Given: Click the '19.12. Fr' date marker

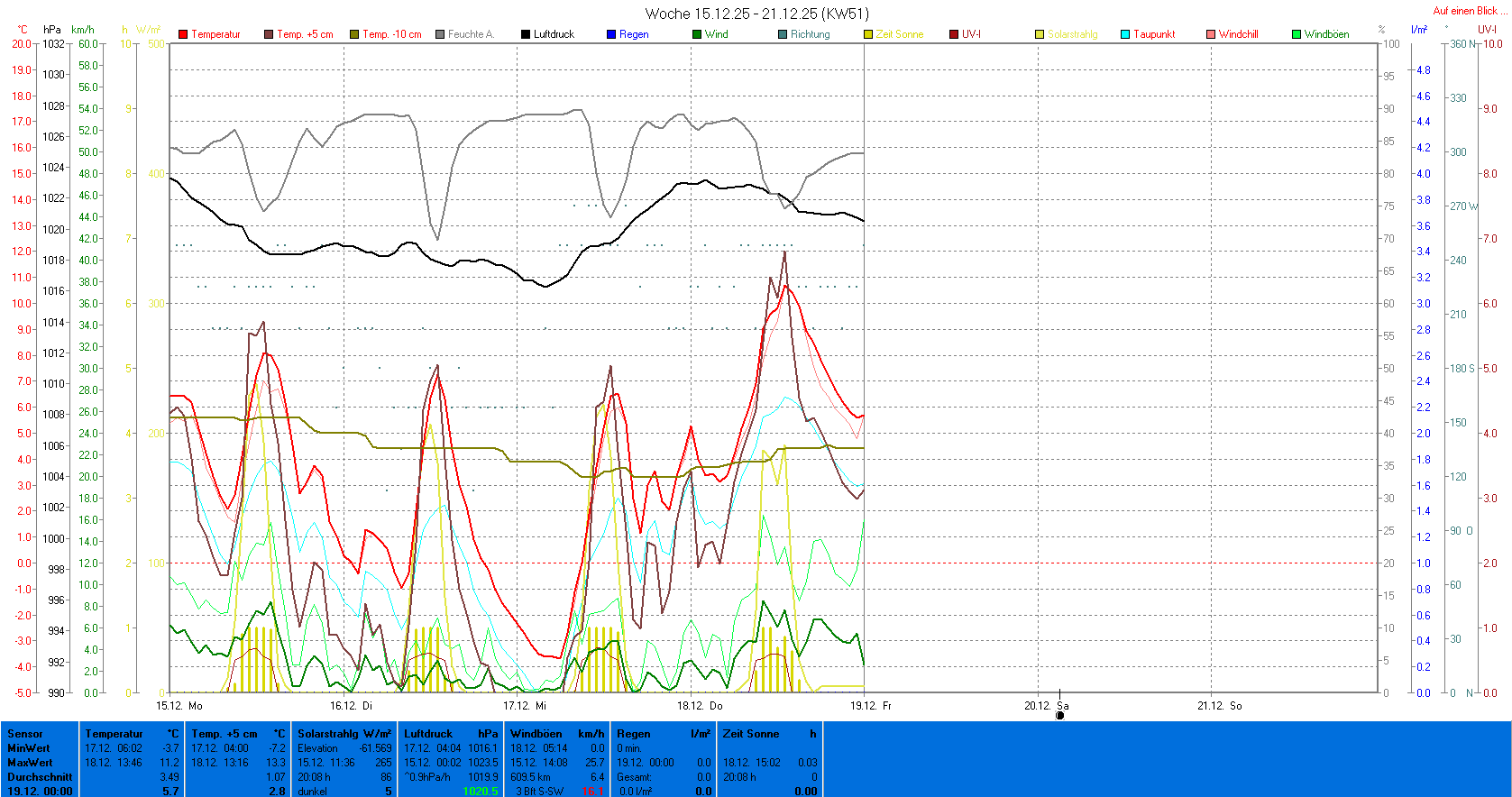Looking at the screenshot, I should (x=871, y=706).
